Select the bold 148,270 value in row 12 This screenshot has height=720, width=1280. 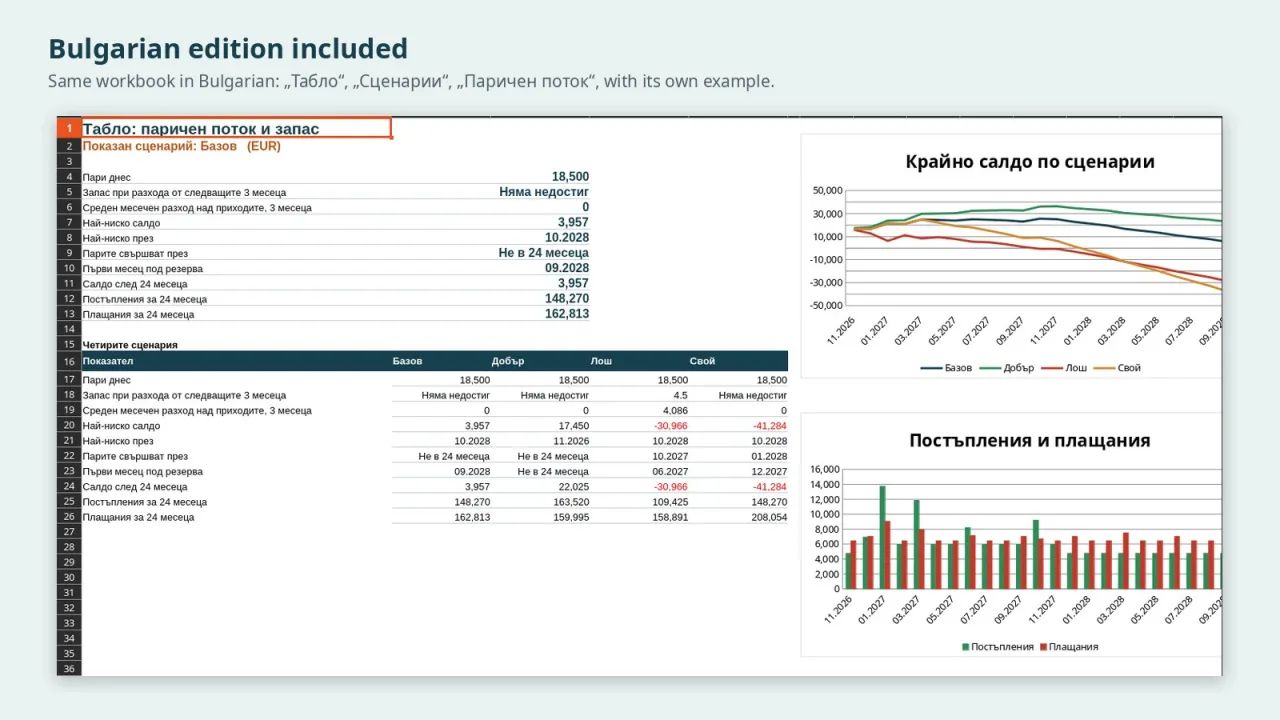point(566,299)
